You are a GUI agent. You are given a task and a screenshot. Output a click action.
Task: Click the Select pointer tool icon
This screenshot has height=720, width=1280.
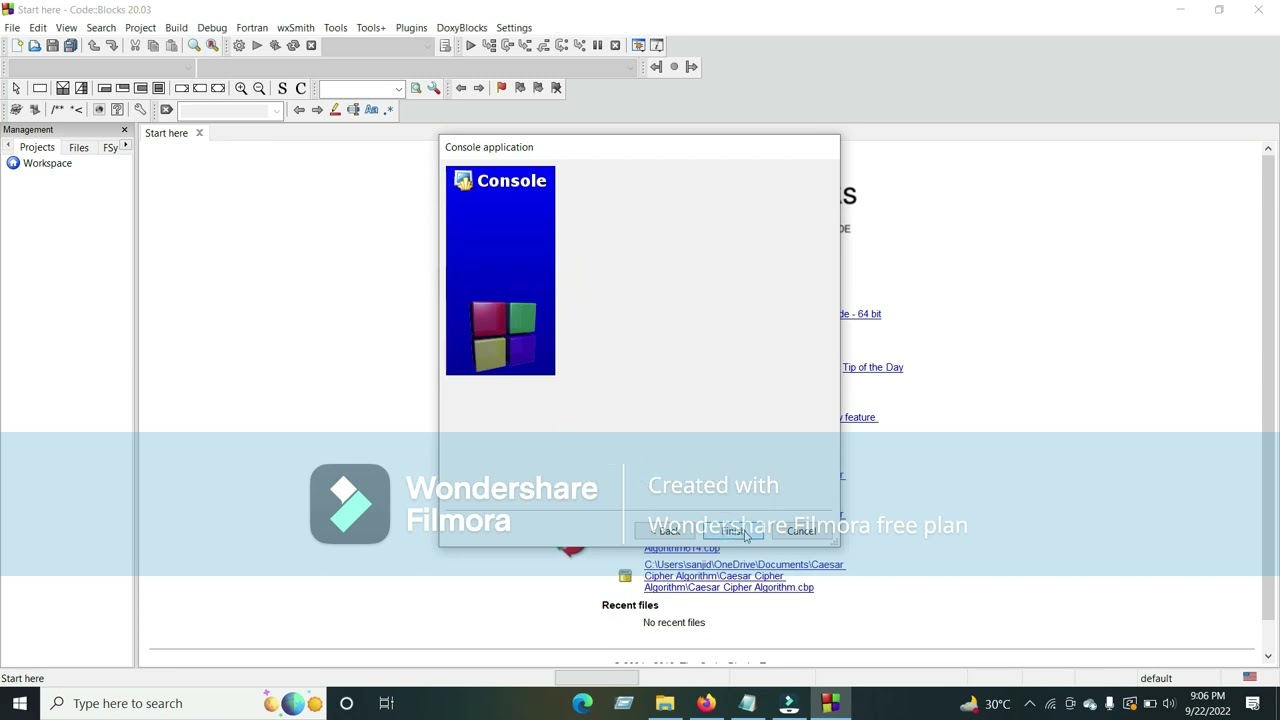click(x=16, y=89)
